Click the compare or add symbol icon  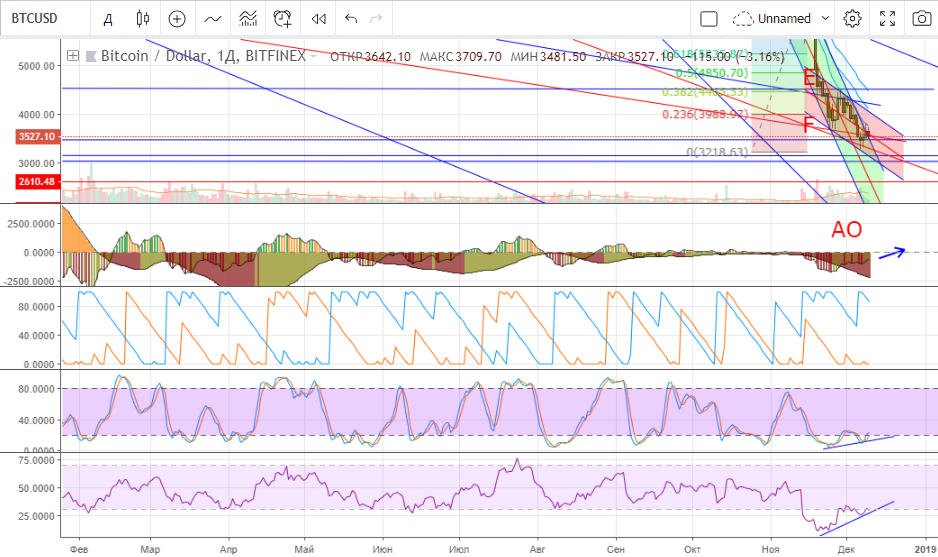click(x=177, y=18)
